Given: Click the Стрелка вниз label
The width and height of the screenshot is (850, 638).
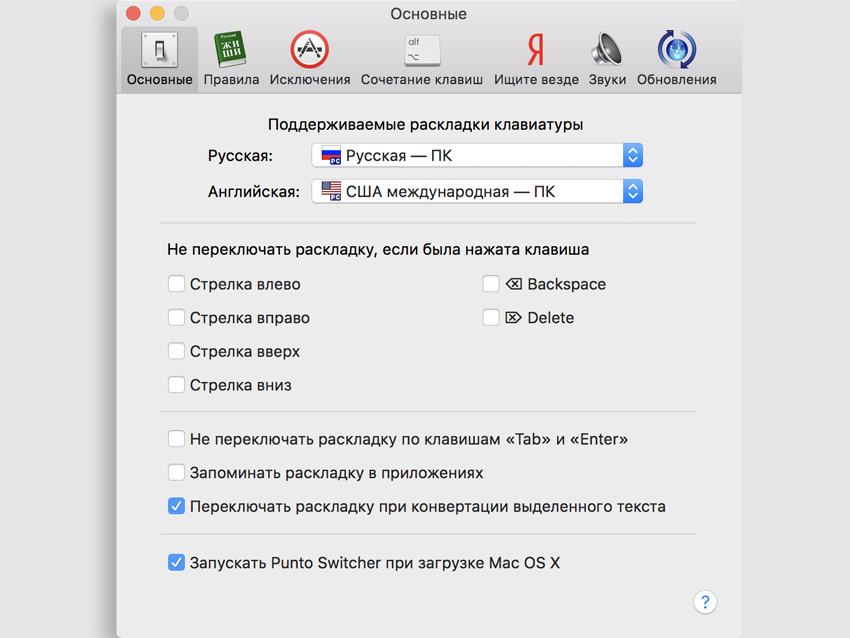Looking at the screenshot, I should coord(241,385).
